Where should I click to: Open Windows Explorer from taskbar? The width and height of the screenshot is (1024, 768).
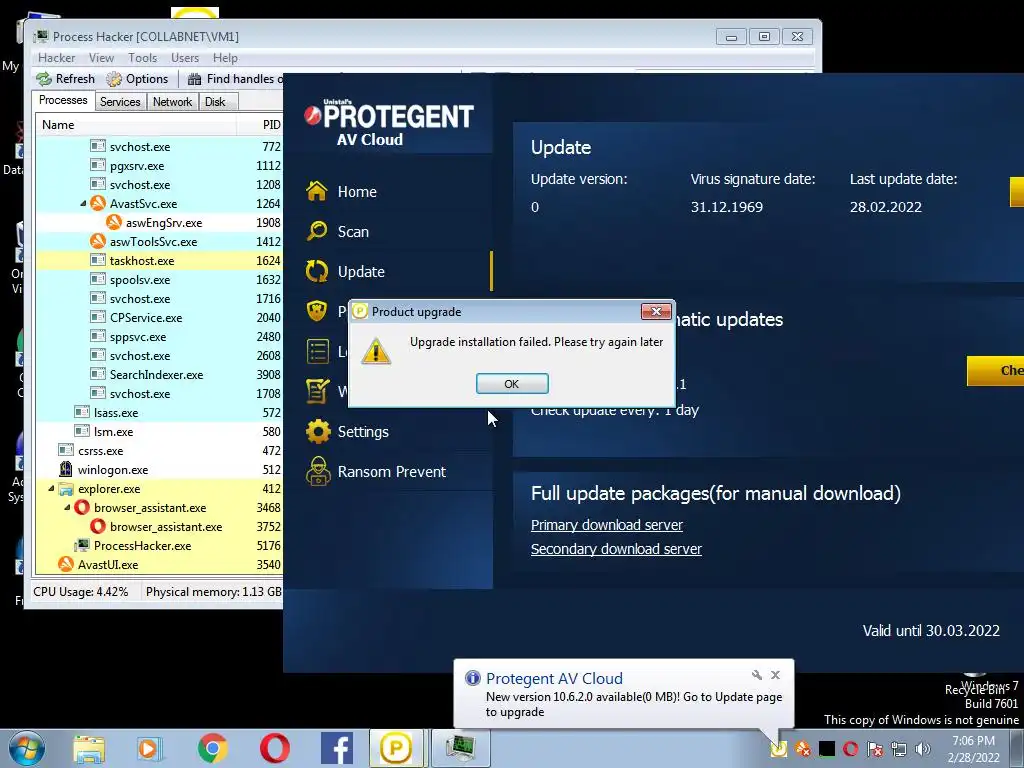click(89, 748)
